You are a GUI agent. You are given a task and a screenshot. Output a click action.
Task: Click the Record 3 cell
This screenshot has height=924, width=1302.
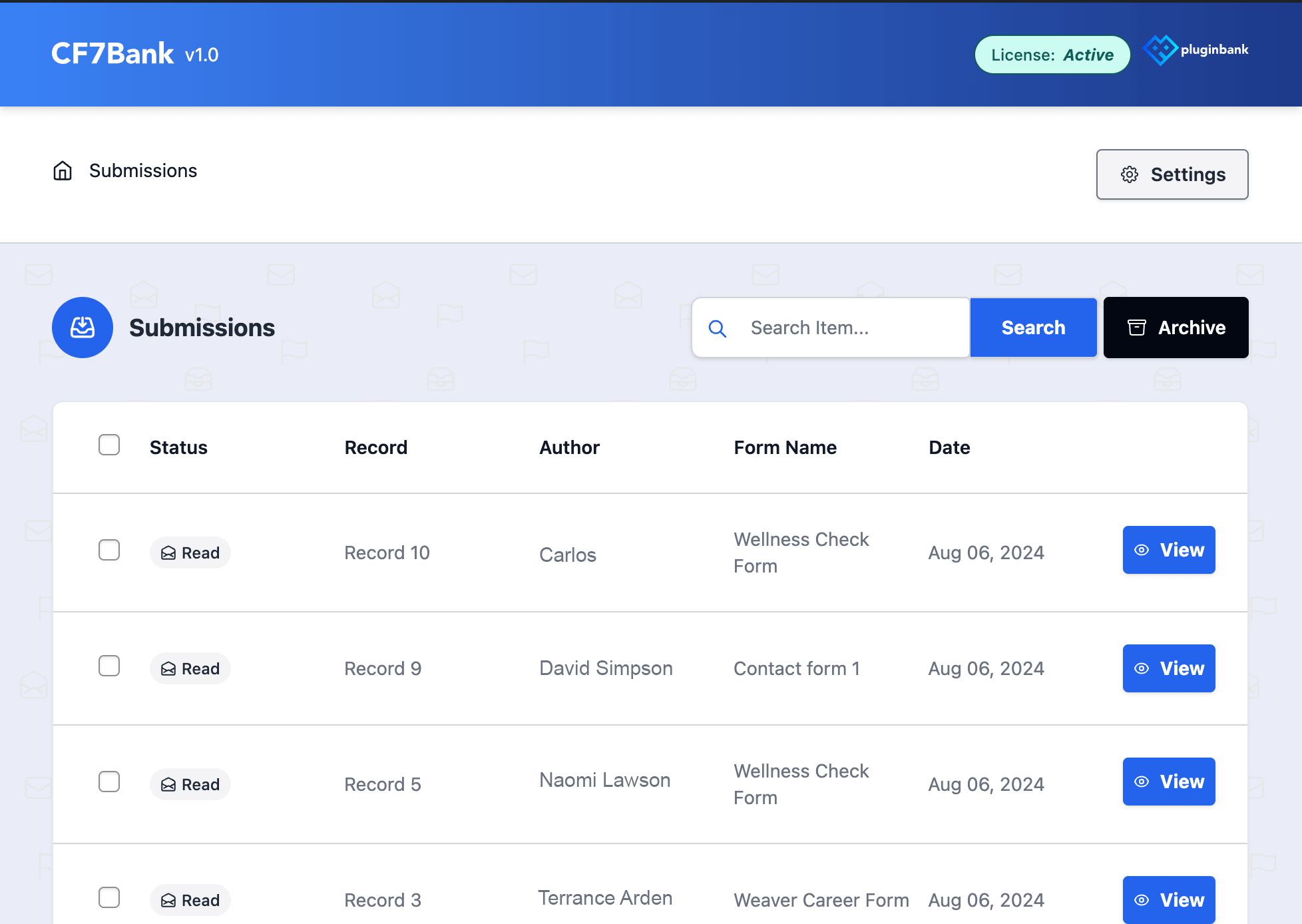[383, 900]
